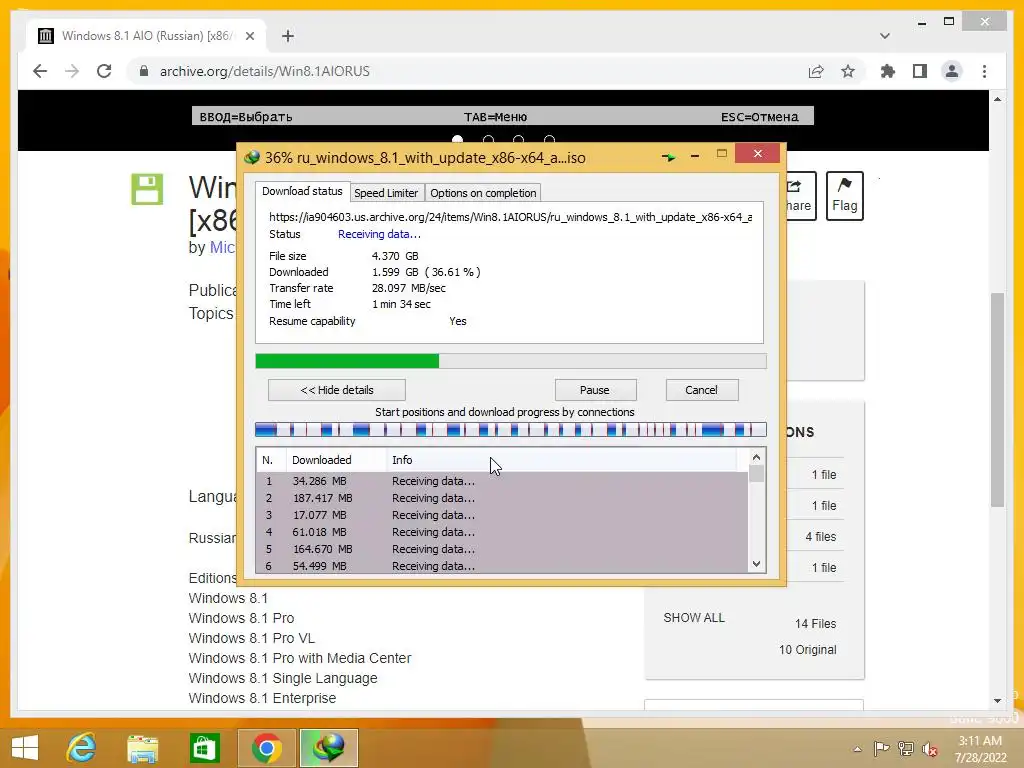
Task: Open File Explorer from taskbar
Action: pyautogui.click(x=142, y=748)
